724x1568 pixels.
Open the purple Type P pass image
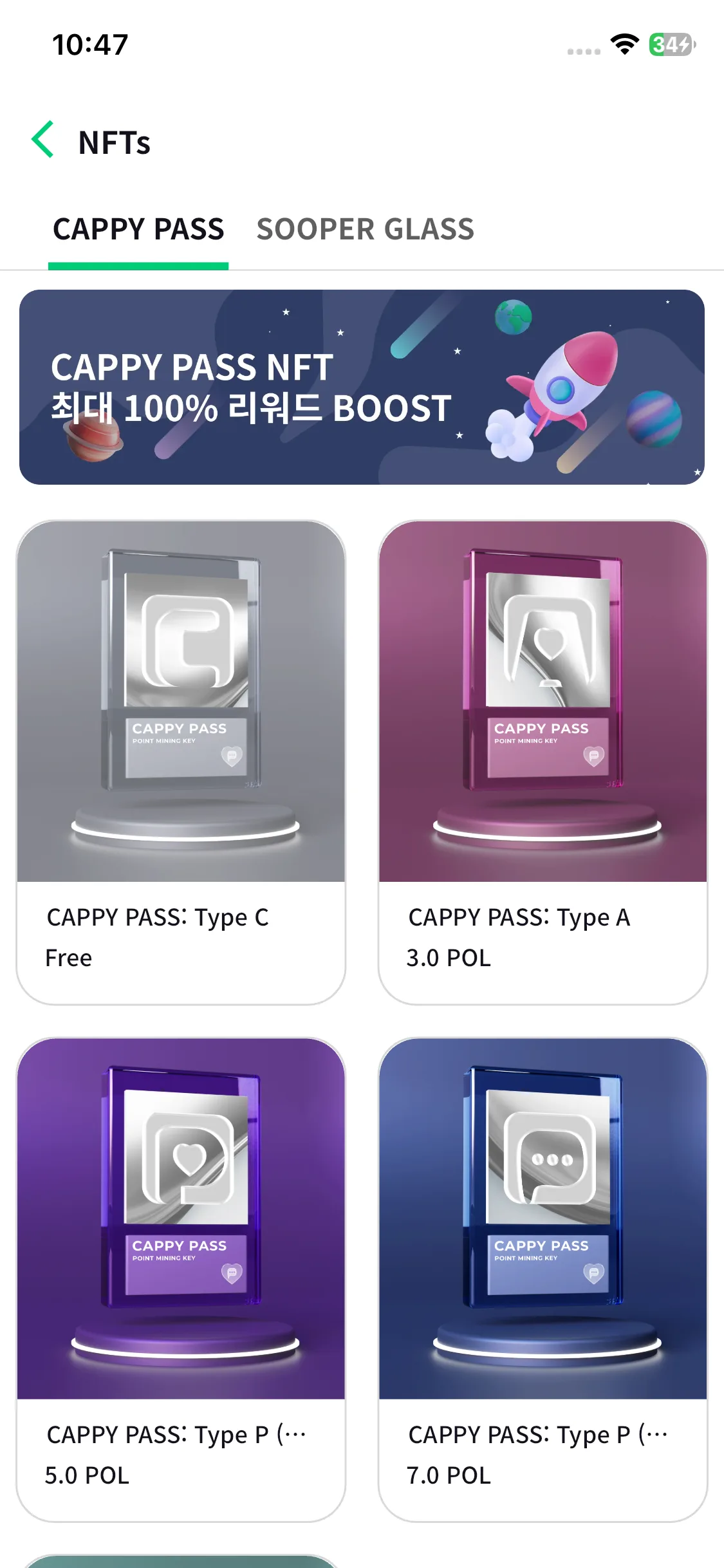pyautogui.click(x=181, y=1218)
